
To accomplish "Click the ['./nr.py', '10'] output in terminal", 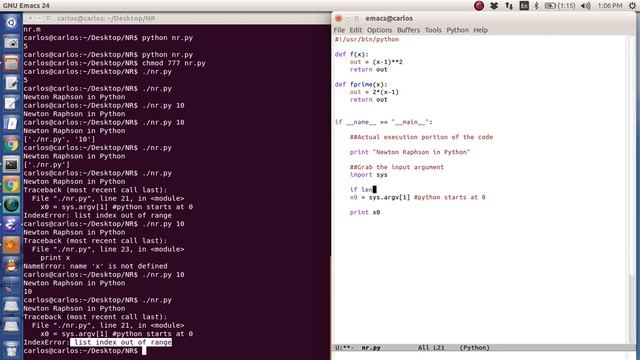I will pyautogui.click(x=59, y=139).
